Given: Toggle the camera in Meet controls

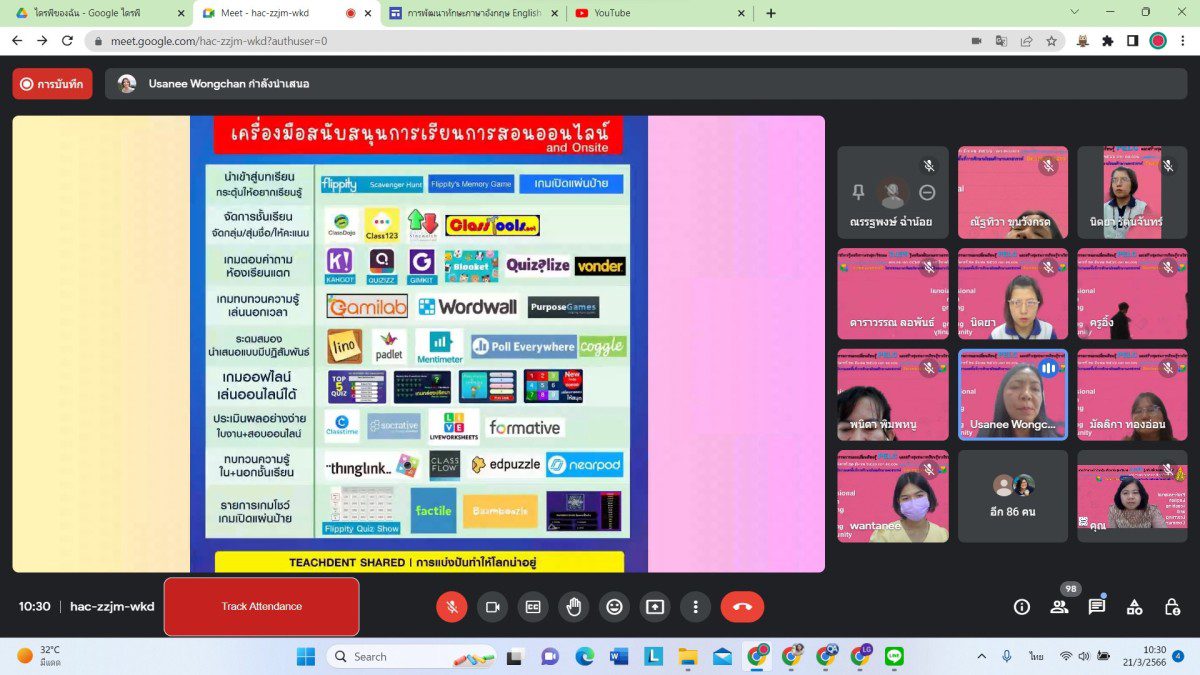Looking at the screenshot, I should point(492,606).
